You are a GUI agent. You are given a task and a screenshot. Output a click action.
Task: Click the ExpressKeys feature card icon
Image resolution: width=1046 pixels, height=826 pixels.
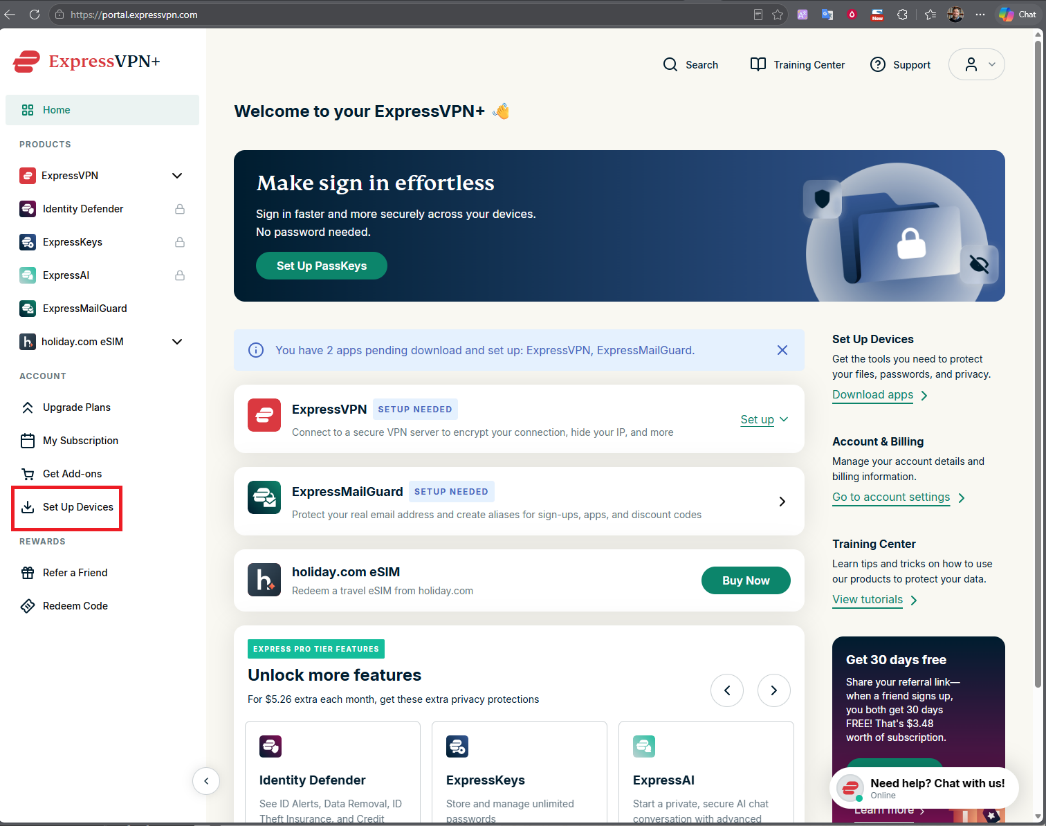pos(457,746)
